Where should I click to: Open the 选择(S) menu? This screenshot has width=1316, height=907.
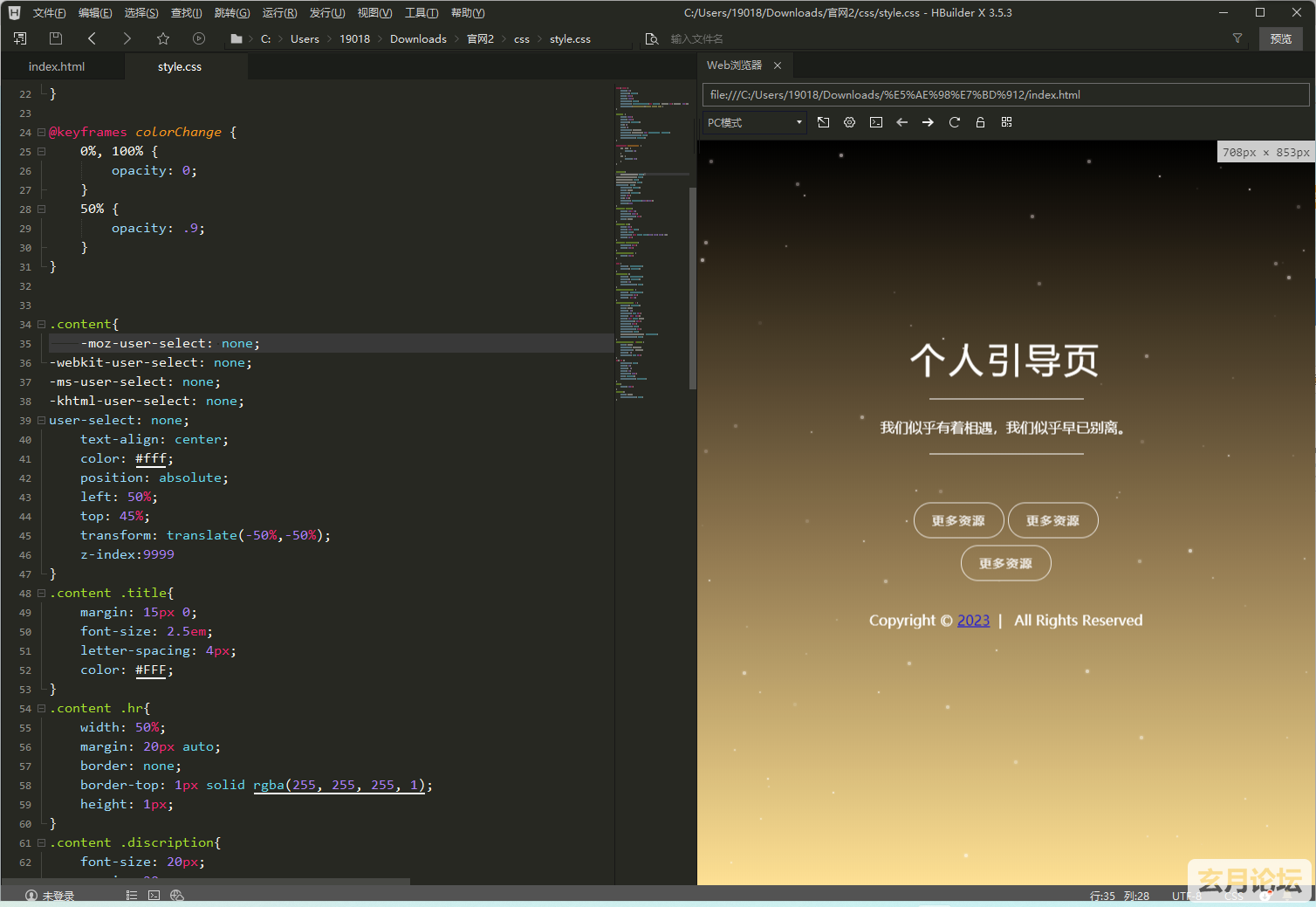pos(141,13)
